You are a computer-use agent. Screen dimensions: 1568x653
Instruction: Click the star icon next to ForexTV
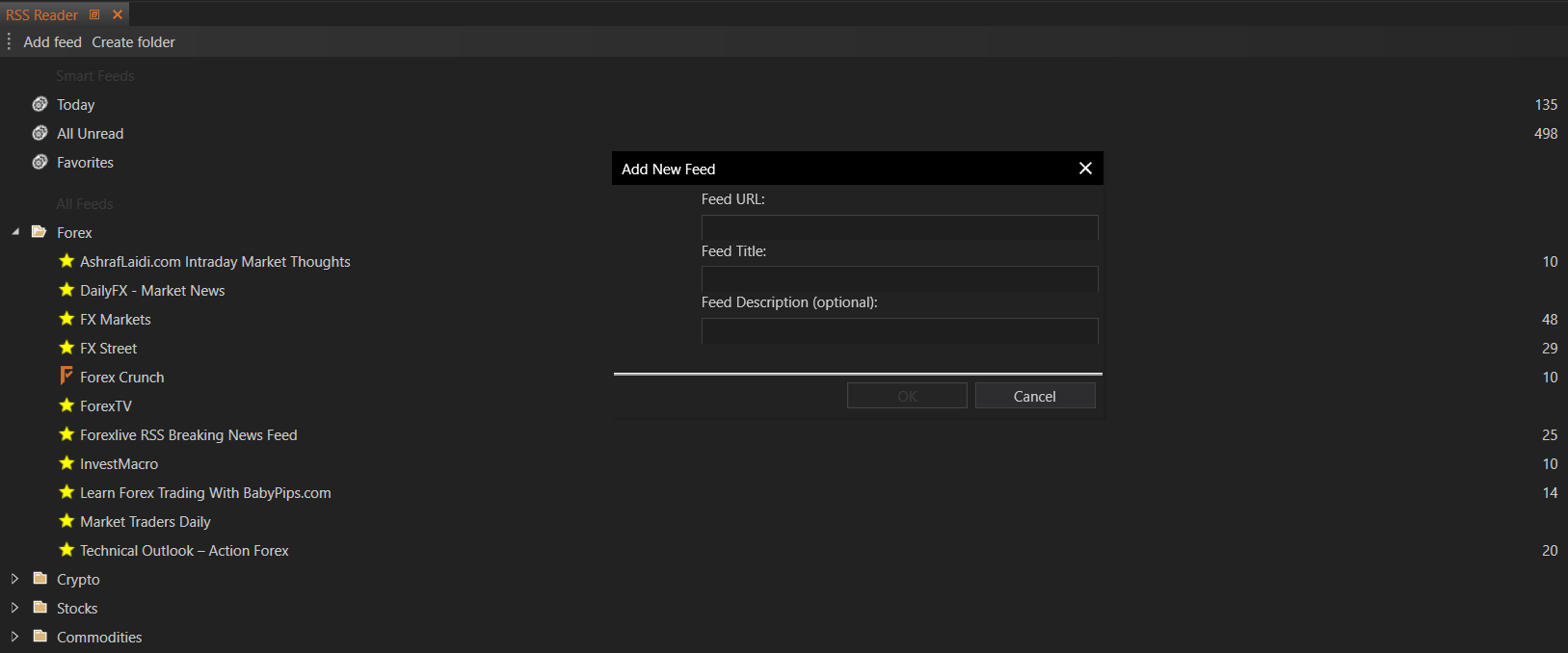(66, 405)
